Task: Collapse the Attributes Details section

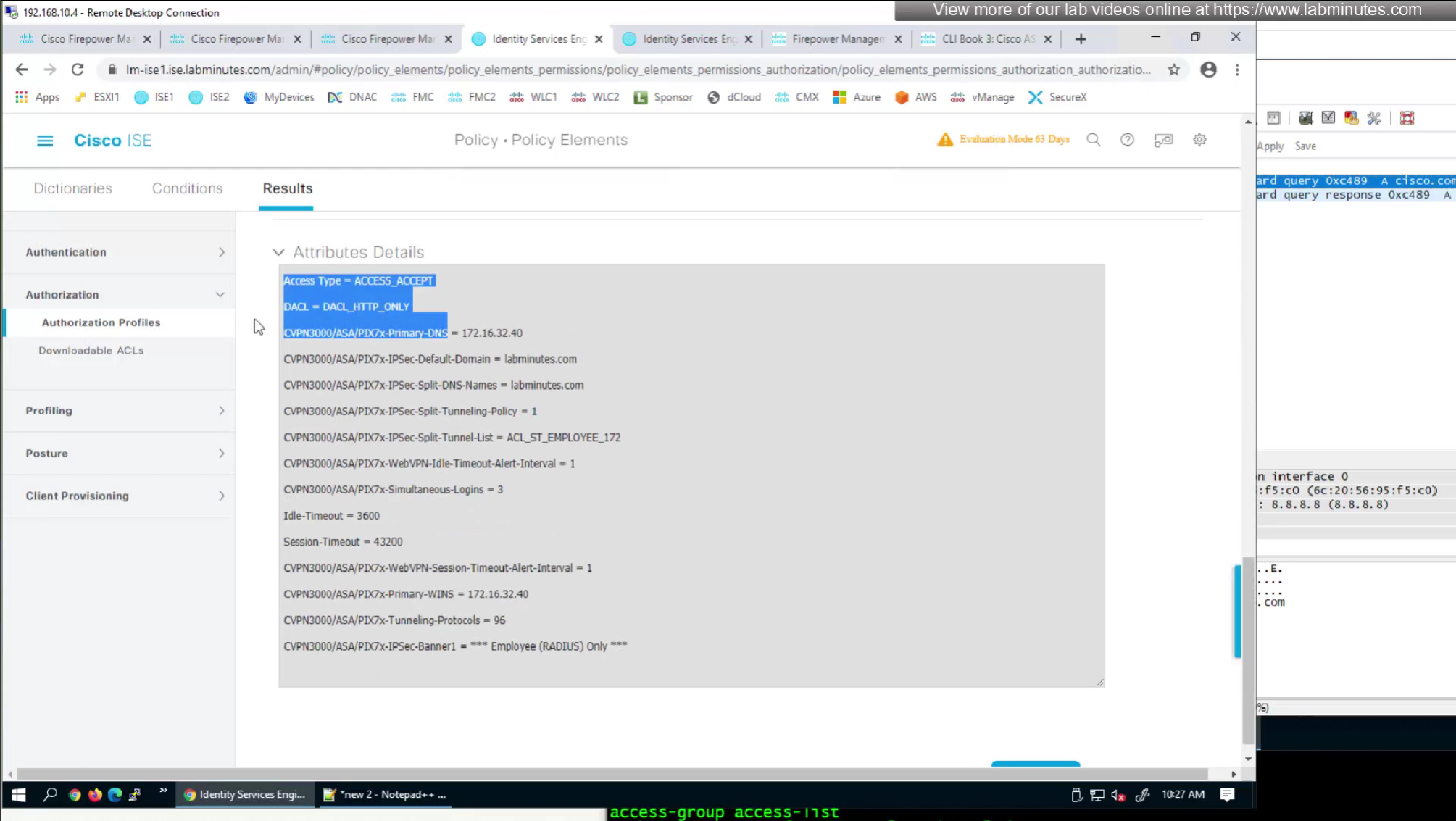Action: click(x=278, y=252)
